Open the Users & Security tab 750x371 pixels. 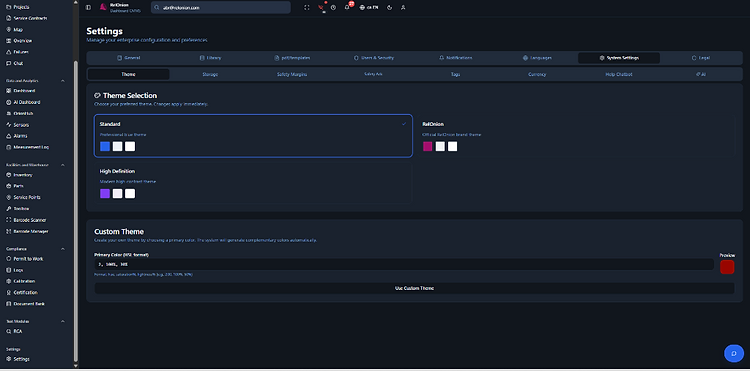374,58
